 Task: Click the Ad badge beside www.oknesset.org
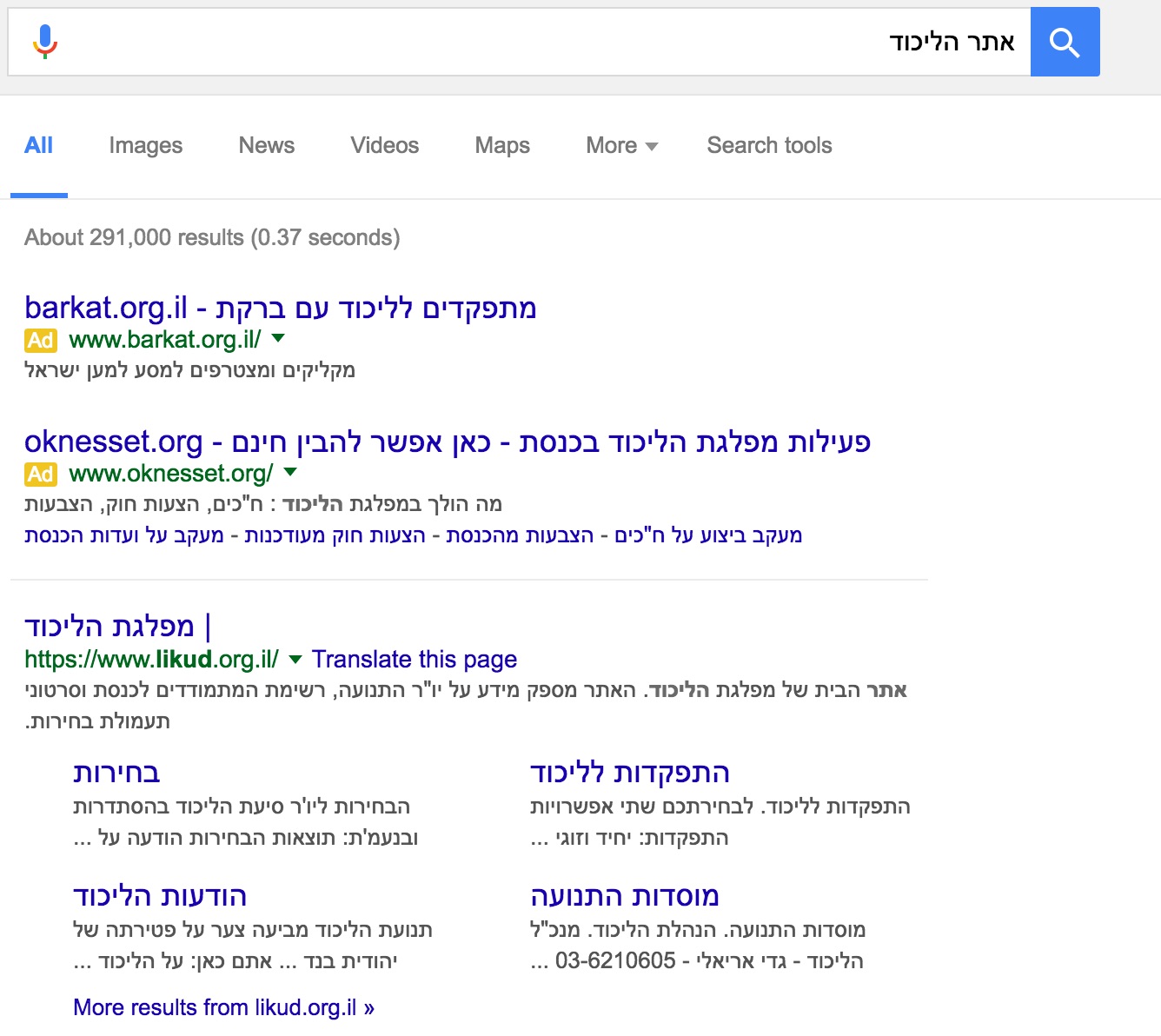41,475
